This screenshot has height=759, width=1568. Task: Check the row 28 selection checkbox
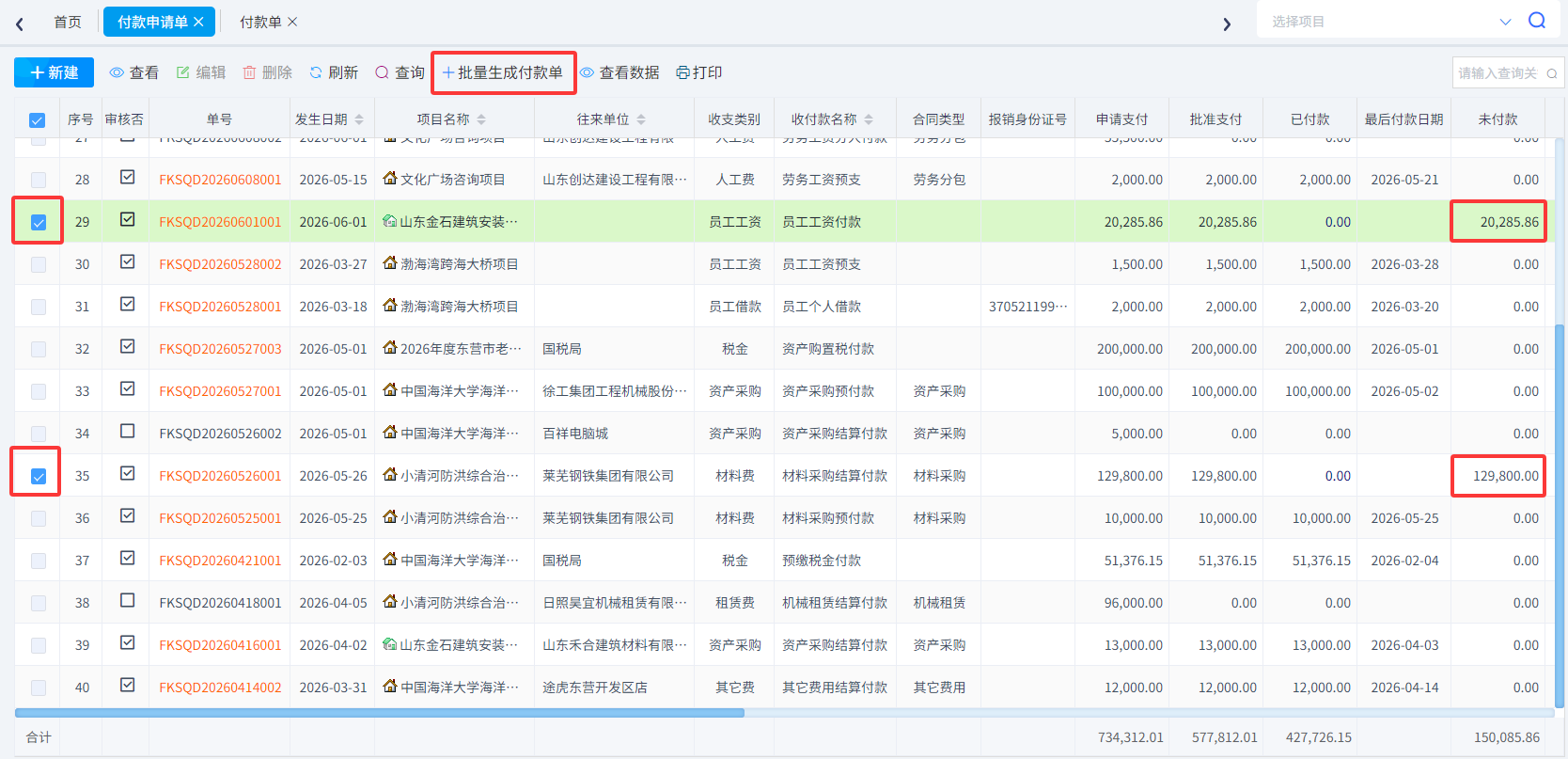tap(39, 180)
